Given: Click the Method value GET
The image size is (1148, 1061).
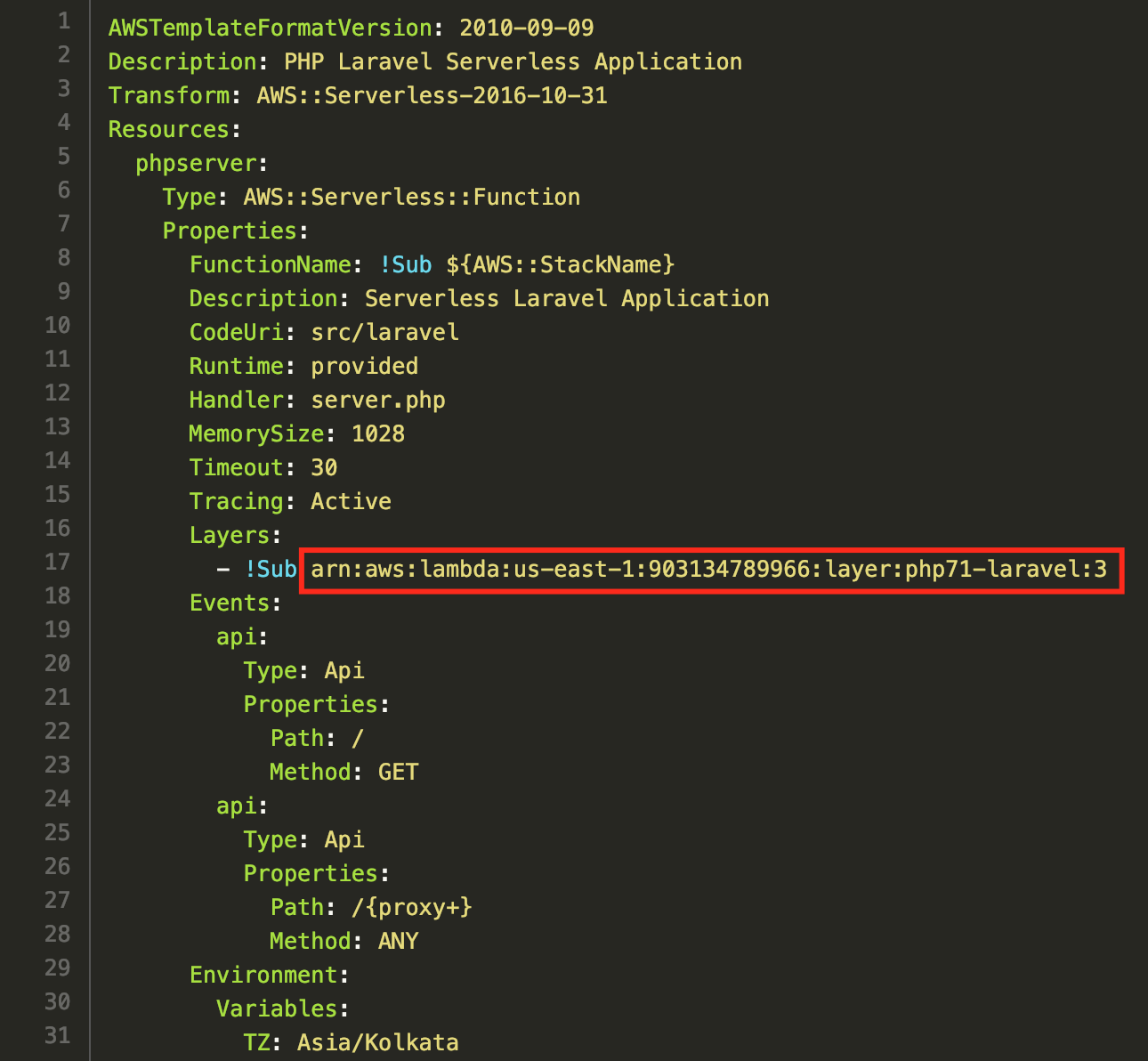Looking at the screenshot, I should (399, 772).
